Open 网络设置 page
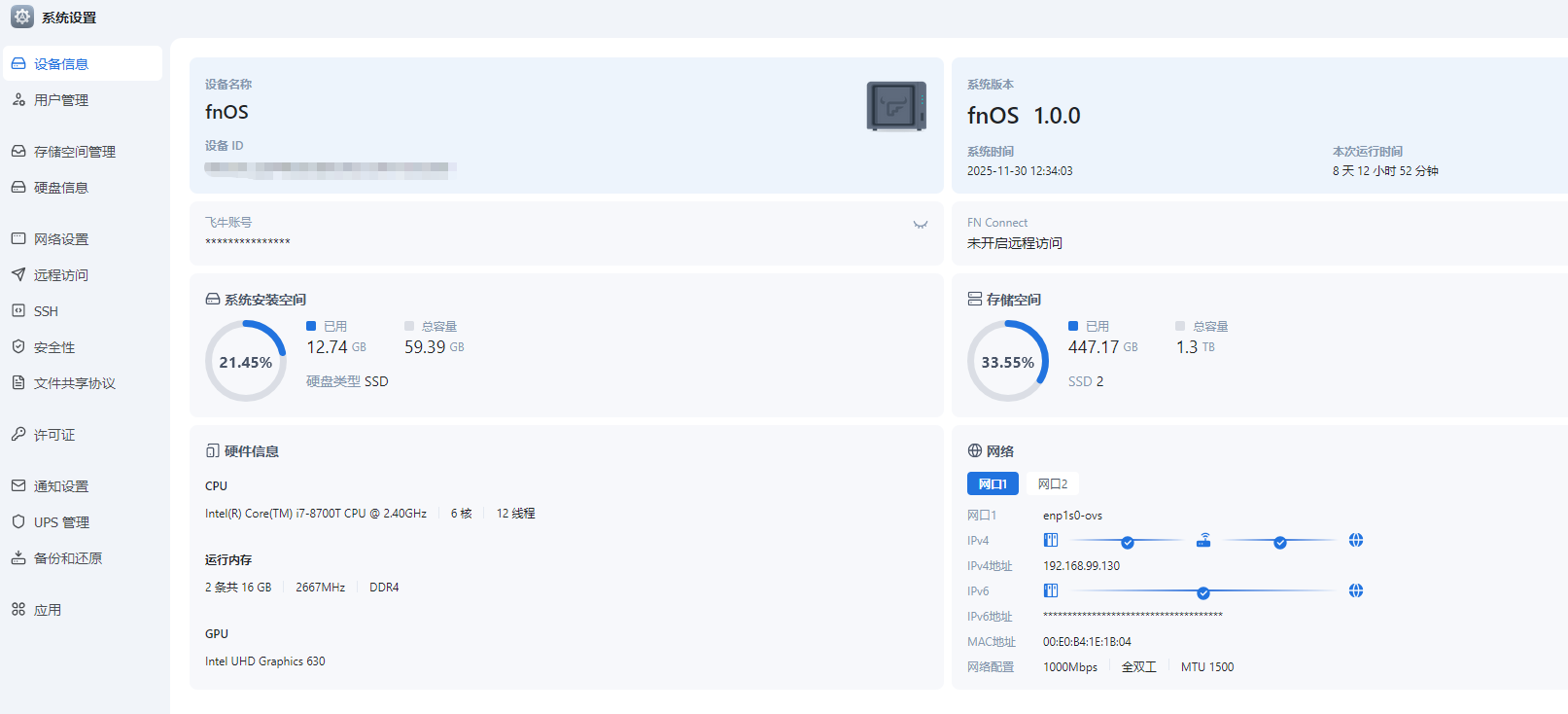1568x714 pixels. (82, 238)
